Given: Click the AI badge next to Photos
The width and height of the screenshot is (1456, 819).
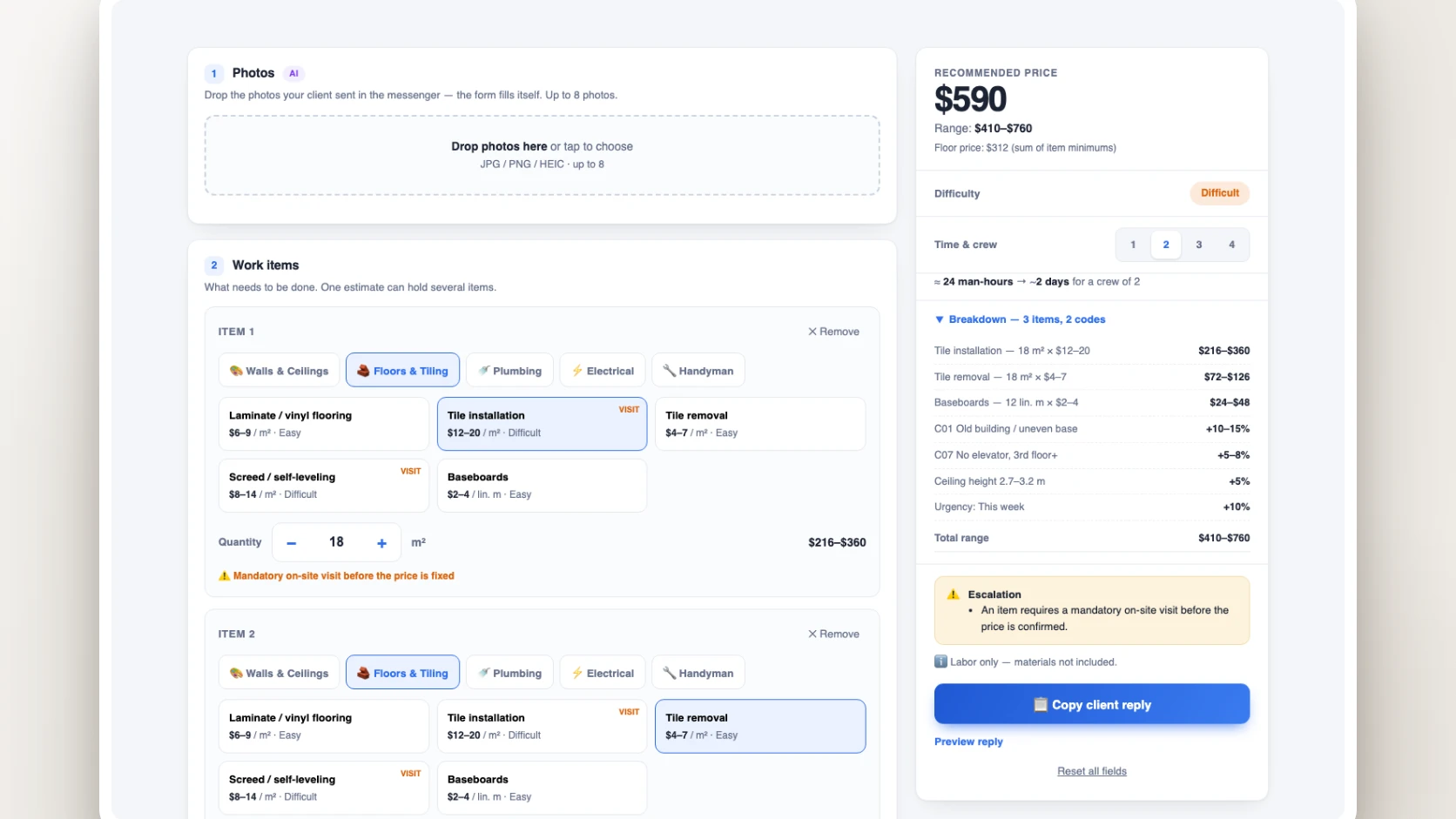Looking at the screenshot, I should (x=293, y=73).
